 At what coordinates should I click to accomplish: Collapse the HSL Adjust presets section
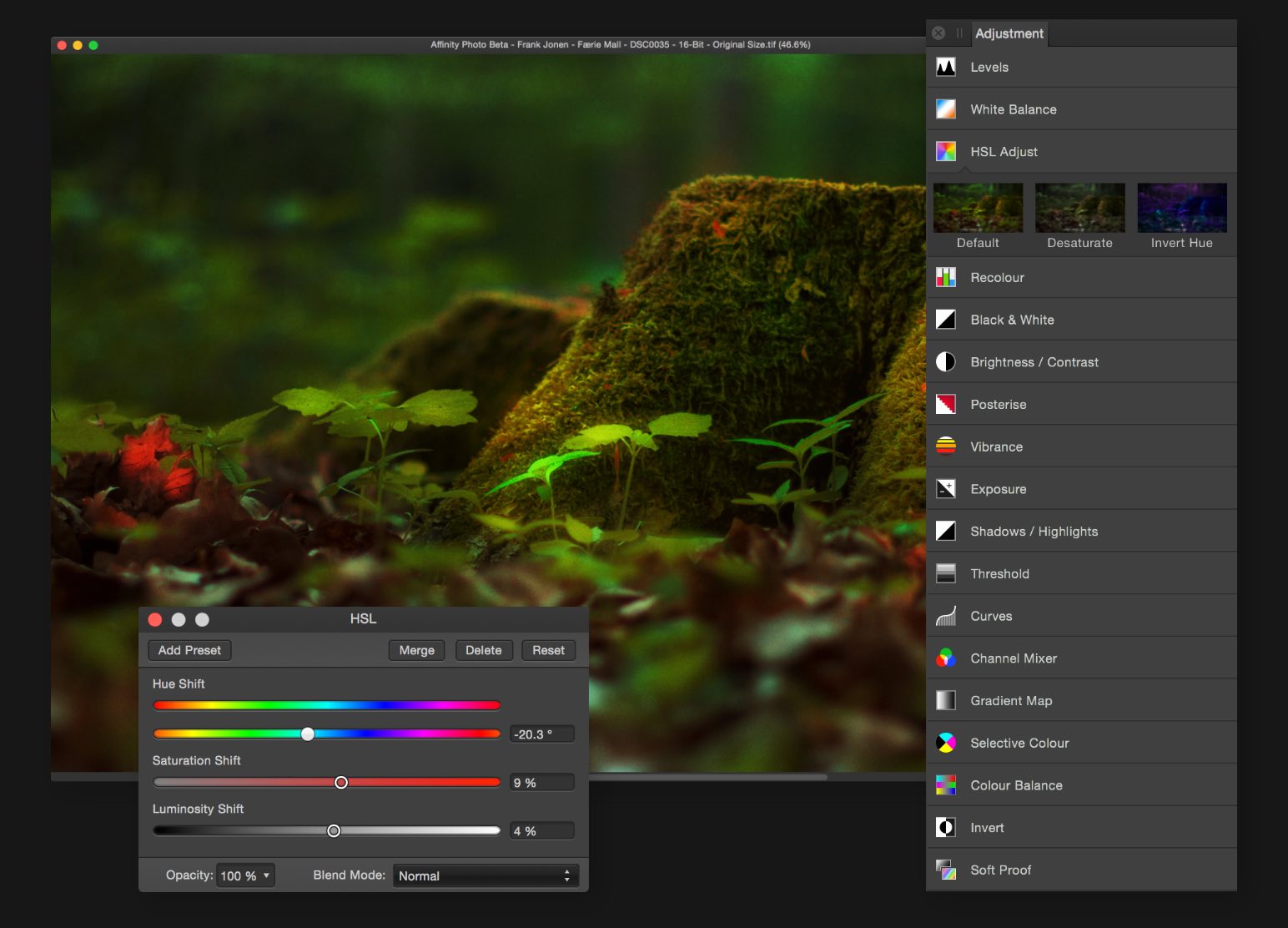click(x=1004, y=152)
